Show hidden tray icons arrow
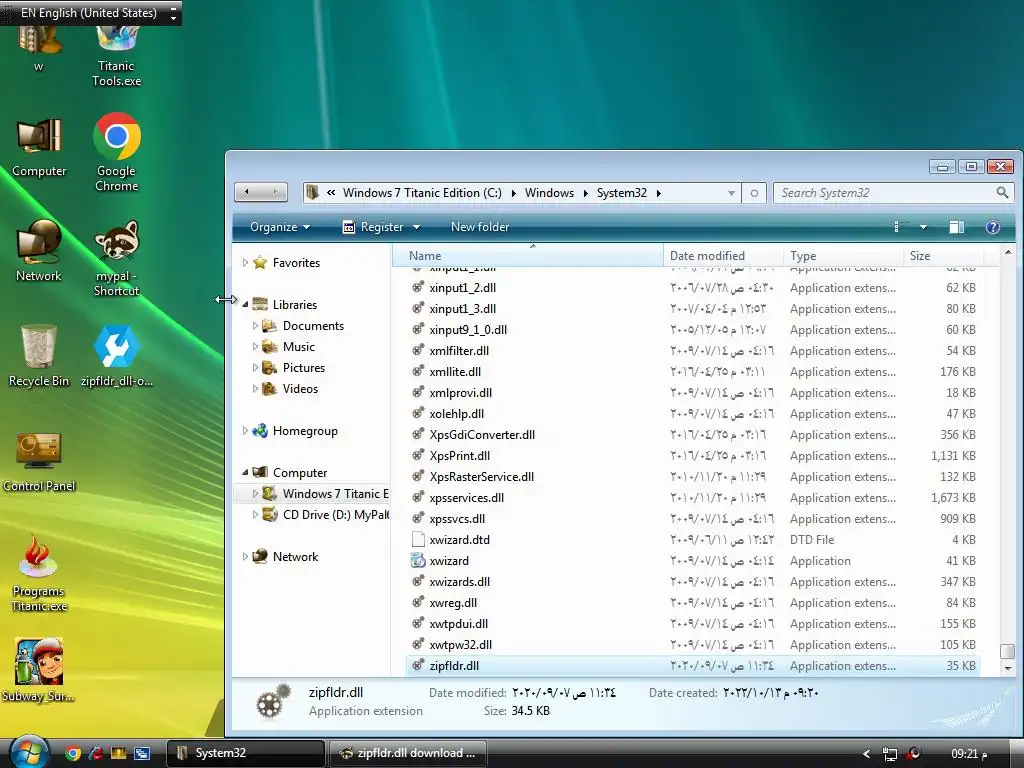Image resolution: width=1024 pixels, height=768 pixels. click(x=867, y=754)
